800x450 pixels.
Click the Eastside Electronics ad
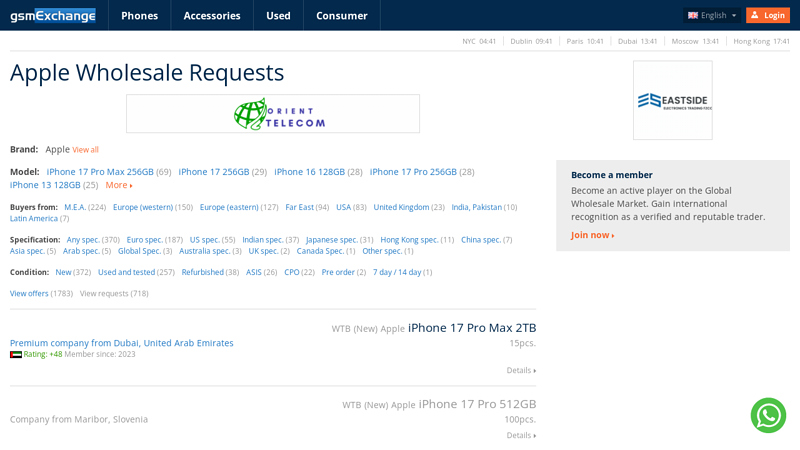coord(673,101)
